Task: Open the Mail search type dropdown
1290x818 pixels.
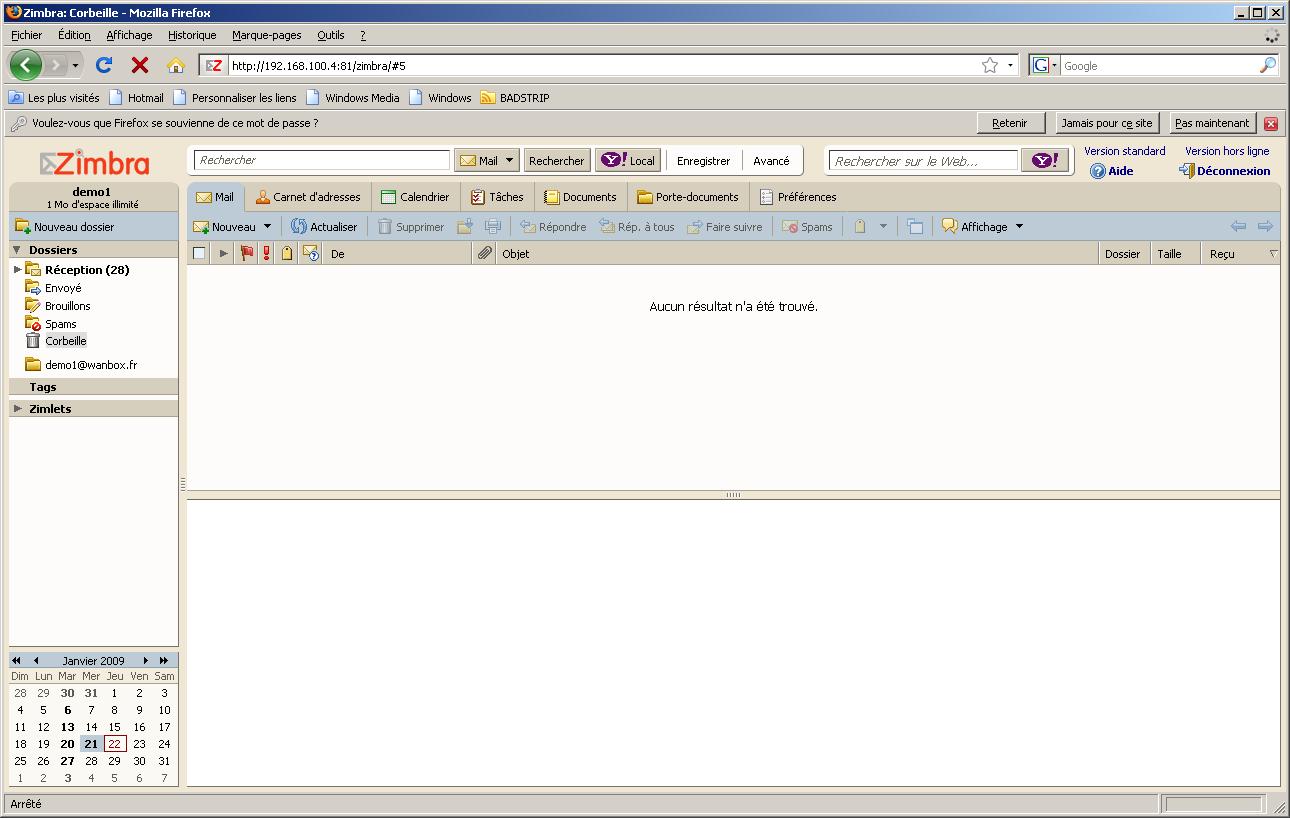Action: (x=508, y=160)
